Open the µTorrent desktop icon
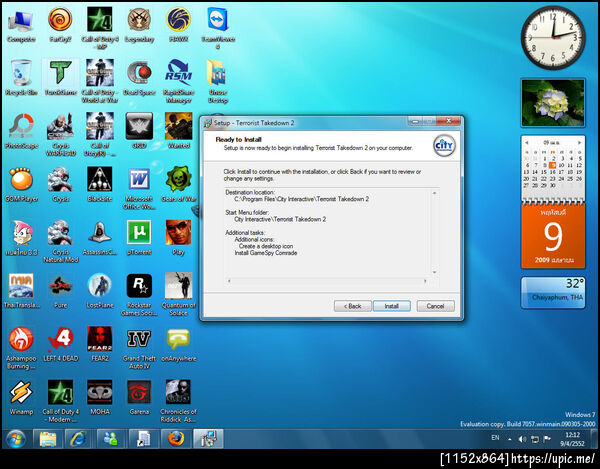Viewport: 600px width, 469px height. tap(139, 238)
